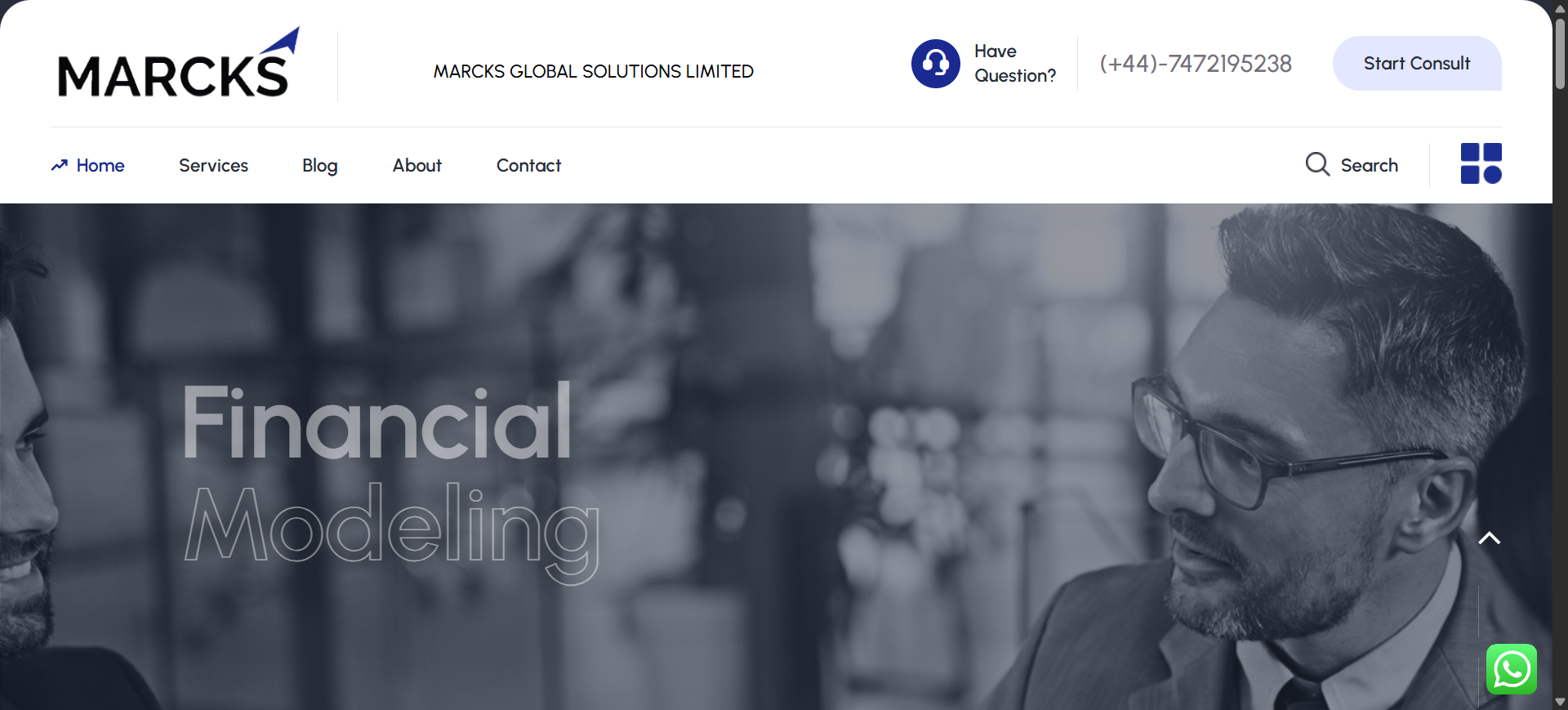The width and height of the screenshot is (1568, 710).
Task: Click the trending arrow beside Home
Action: (59, 165)
